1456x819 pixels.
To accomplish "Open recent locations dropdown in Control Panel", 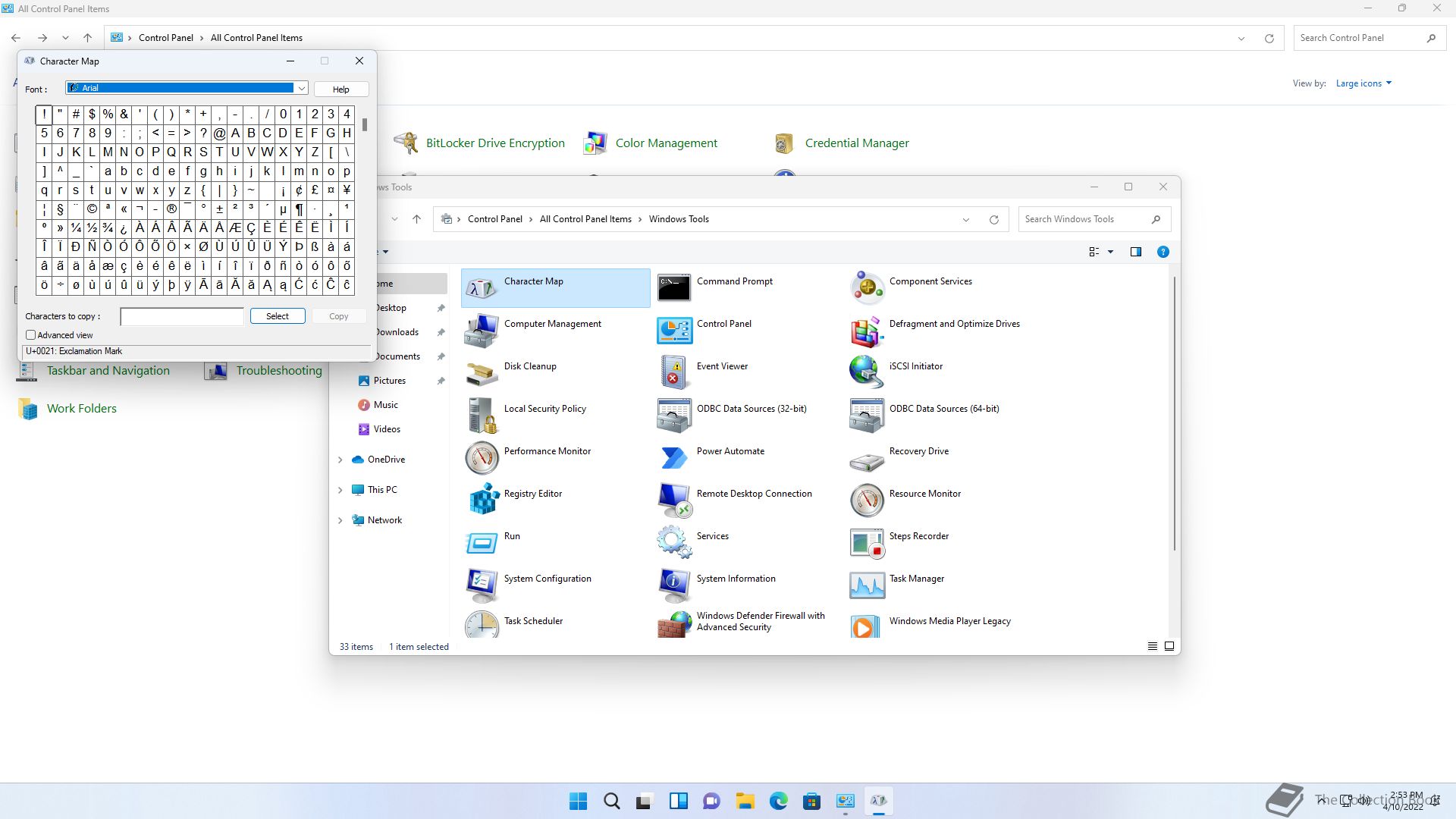I will pos(65,38).
